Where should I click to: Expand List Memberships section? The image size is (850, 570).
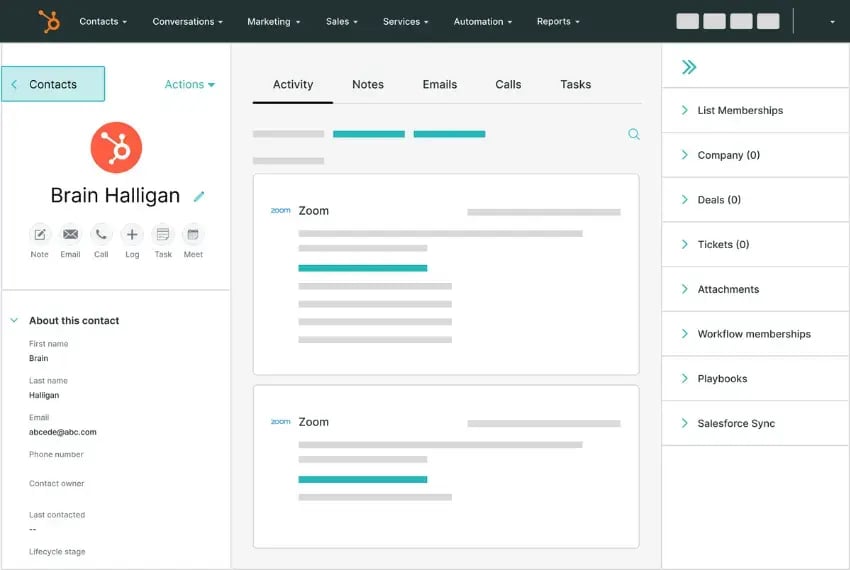coord(755,111)
